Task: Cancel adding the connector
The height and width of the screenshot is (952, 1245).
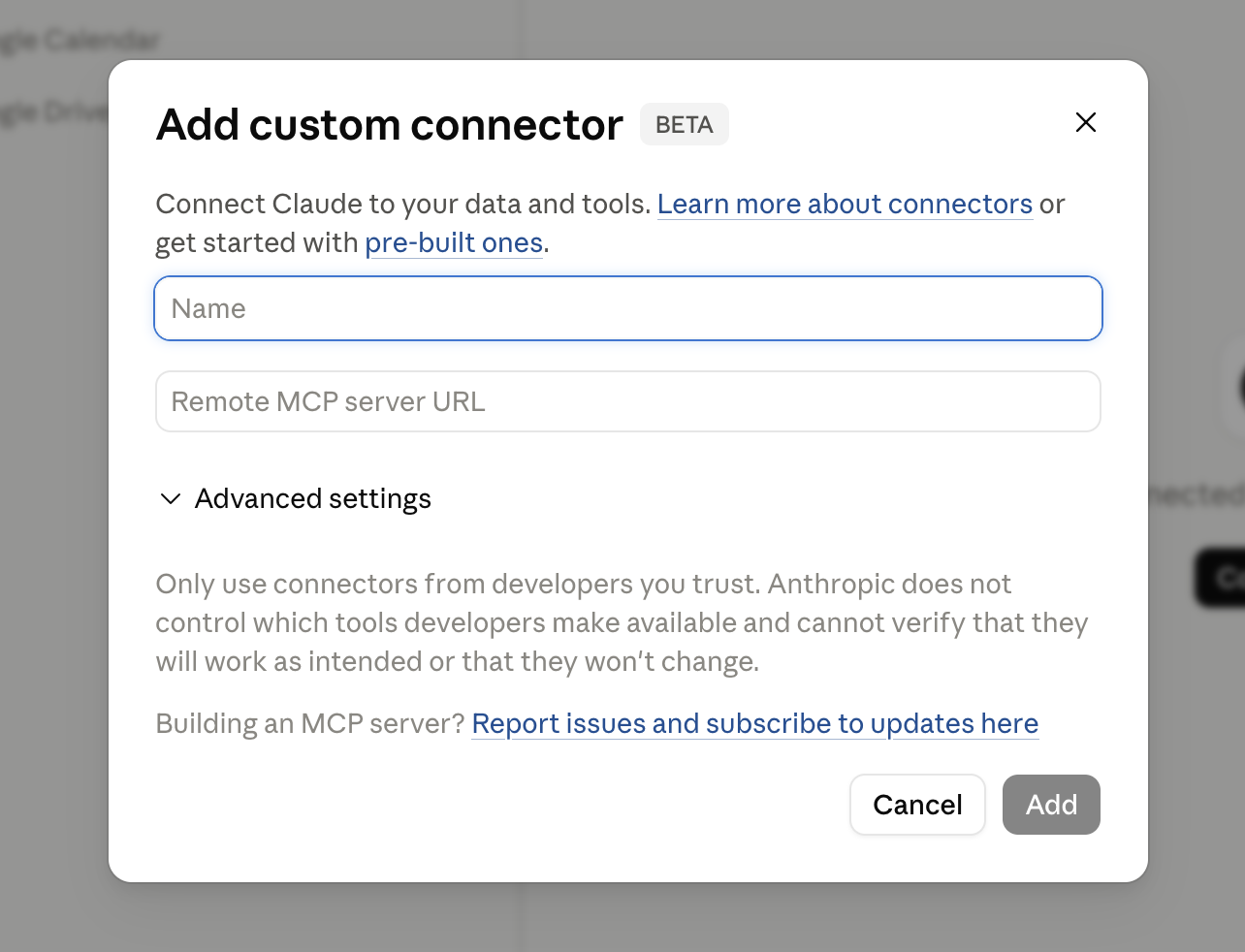Action: coord(917,805)
